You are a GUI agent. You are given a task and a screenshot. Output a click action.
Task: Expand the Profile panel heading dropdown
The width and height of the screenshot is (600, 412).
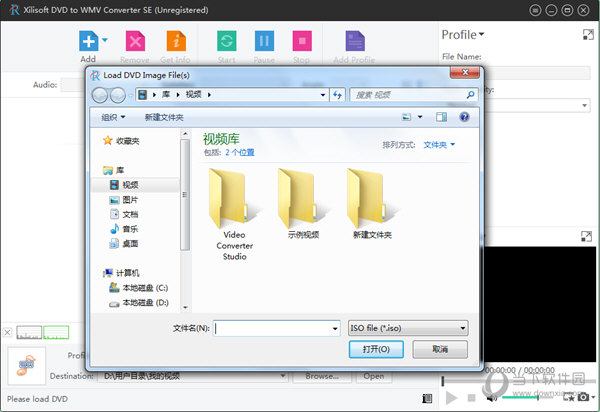(x=481, y=34)
